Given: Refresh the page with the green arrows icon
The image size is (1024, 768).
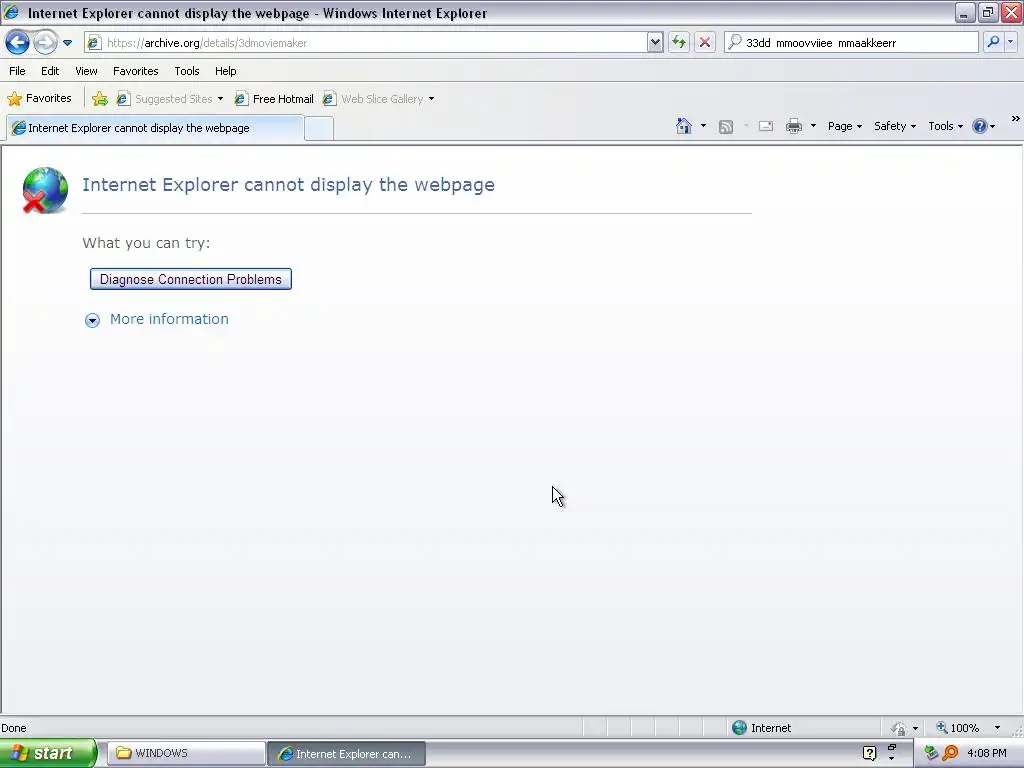Looking at the screenshot, I should (x=679, y=43).
